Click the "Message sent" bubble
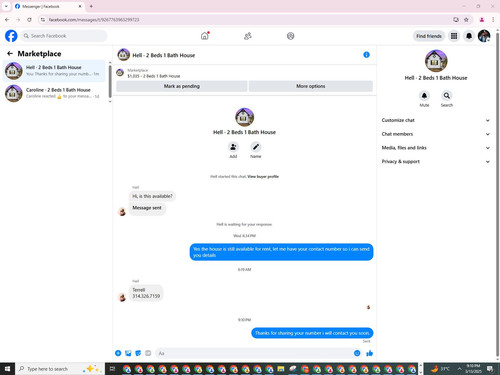 147,208
